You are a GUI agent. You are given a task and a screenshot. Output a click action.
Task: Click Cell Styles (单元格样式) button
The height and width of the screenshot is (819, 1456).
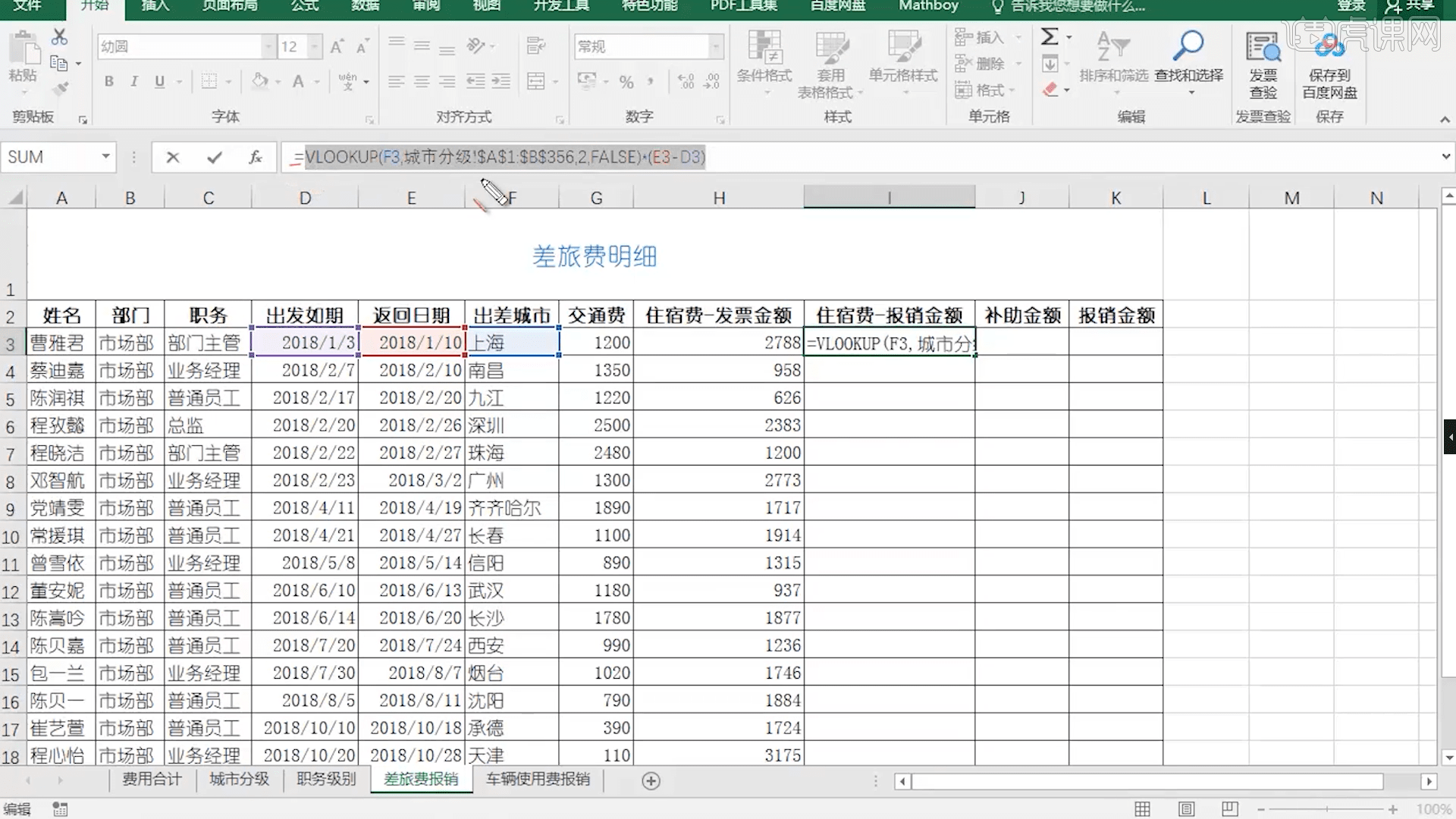(903, 64)
